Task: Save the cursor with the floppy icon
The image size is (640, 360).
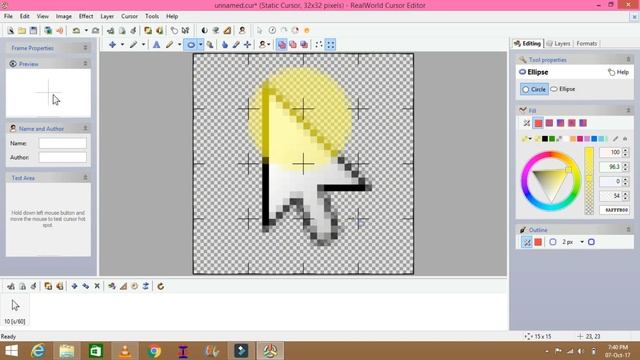Action: [x=33, y=31]
